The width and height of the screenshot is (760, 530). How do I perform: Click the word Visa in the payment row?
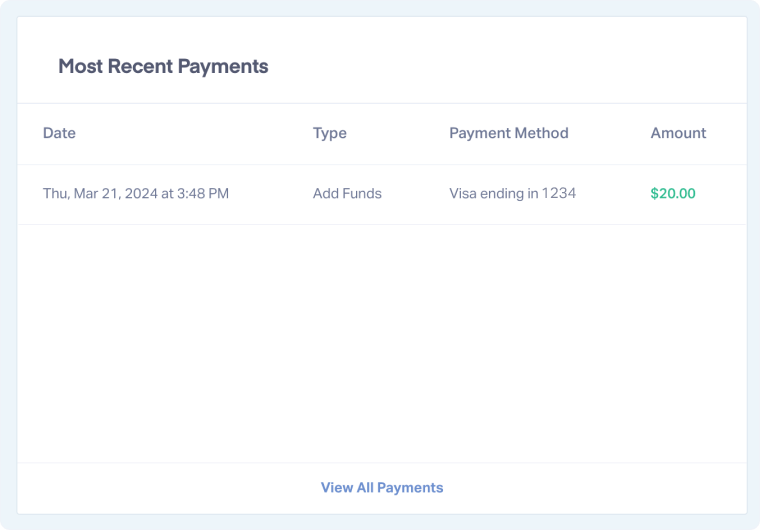tap(463, 194)
